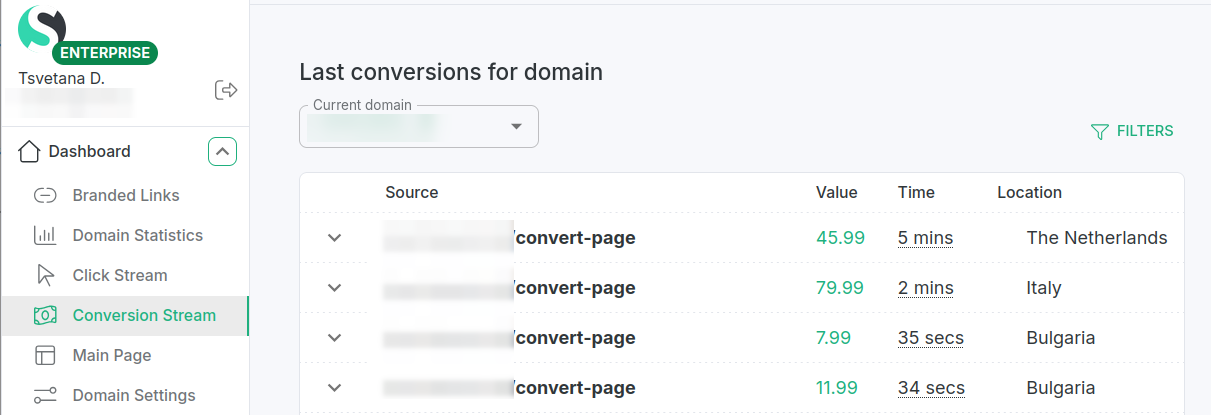Expand the 11.99 Bulgaria conversion row
Image resolution: width=1211 pixels, height=415 pixels.
coord(335,388)
